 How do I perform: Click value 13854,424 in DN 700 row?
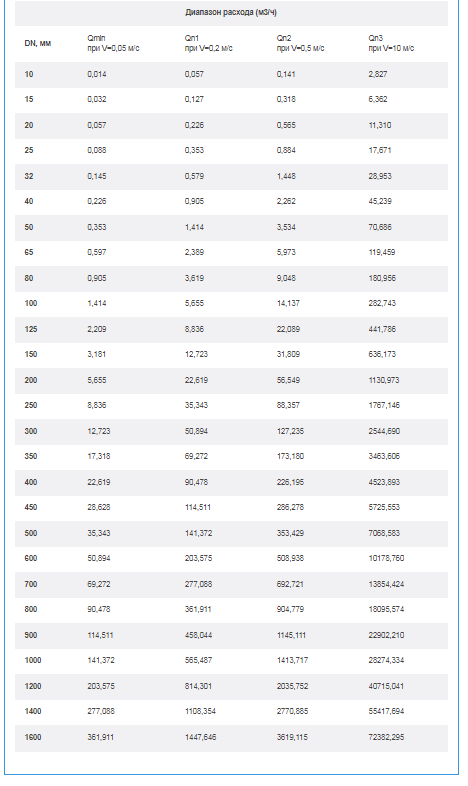tap(386, 584)
